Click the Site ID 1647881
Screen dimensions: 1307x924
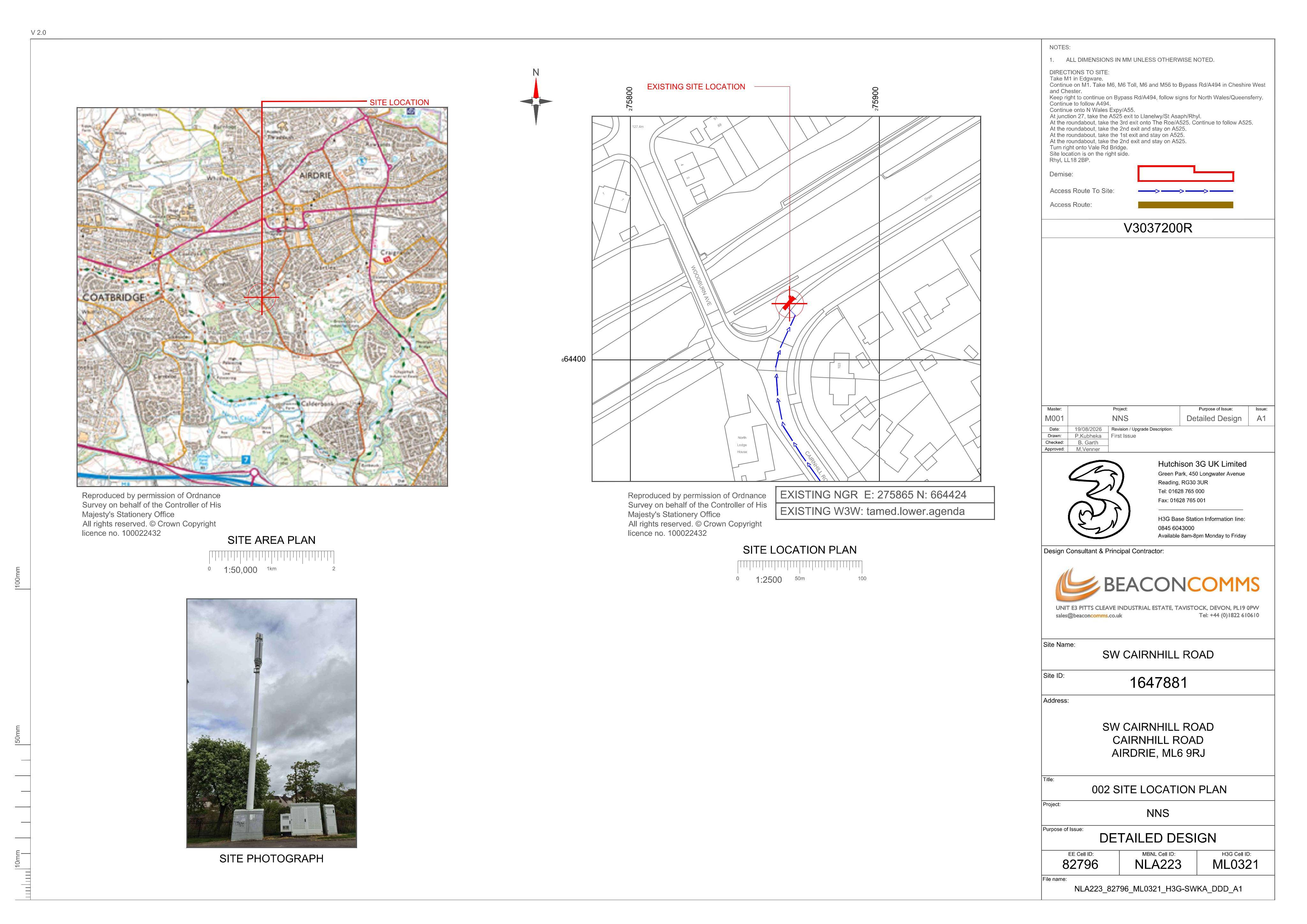(x=1158, y=683)
